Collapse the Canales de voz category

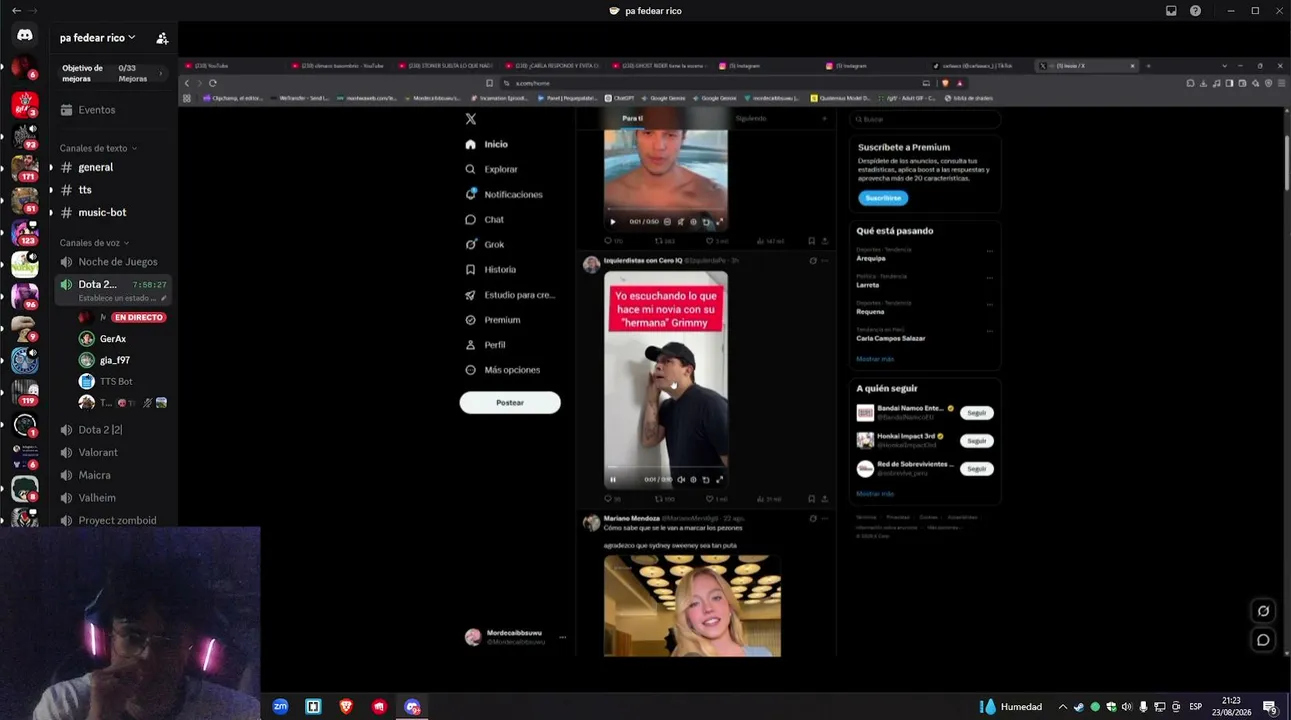[x=94, y=243]
